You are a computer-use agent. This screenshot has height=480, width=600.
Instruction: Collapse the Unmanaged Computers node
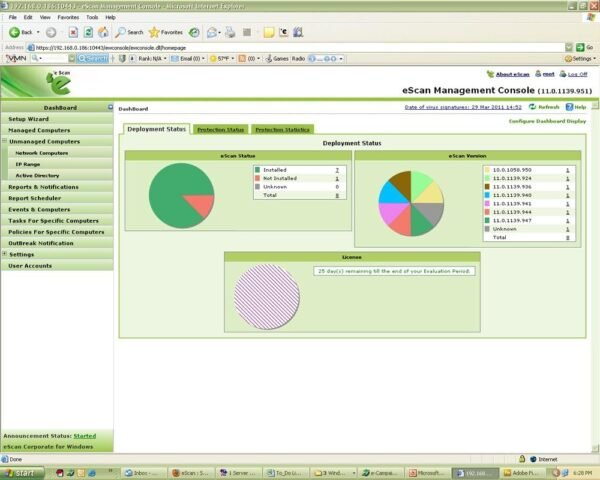click(x=5, y=141)
